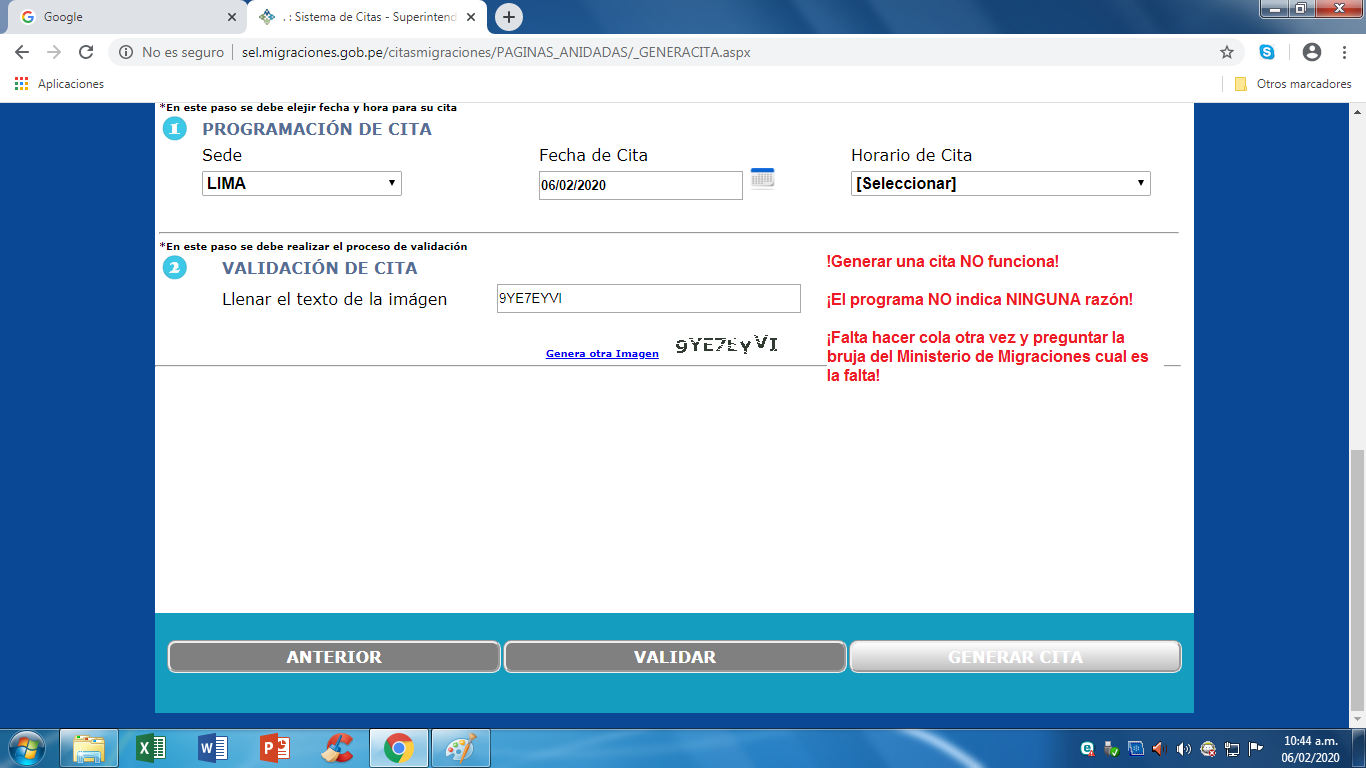Click the Genera otra Imagen link
The width and height of the screenshot is (1366, 768).
click(602, 354)
